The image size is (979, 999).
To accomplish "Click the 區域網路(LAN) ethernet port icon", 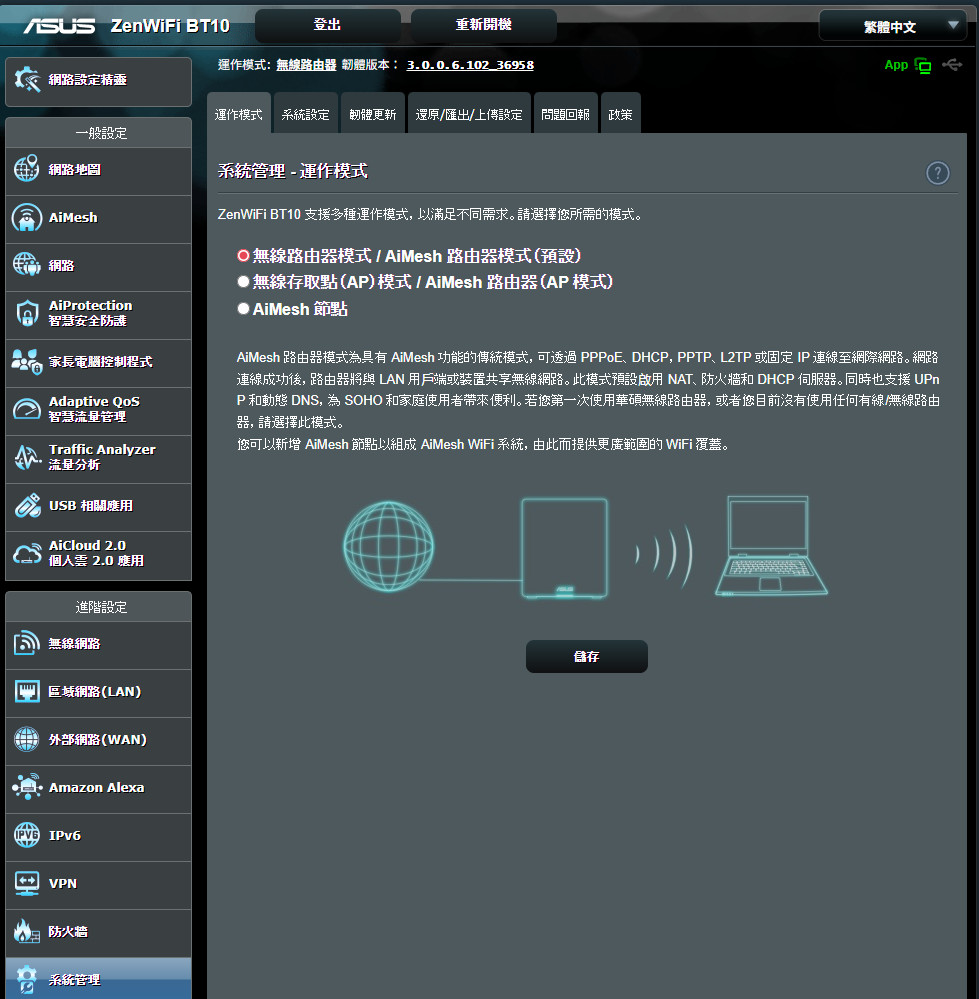I will point(27,691).
